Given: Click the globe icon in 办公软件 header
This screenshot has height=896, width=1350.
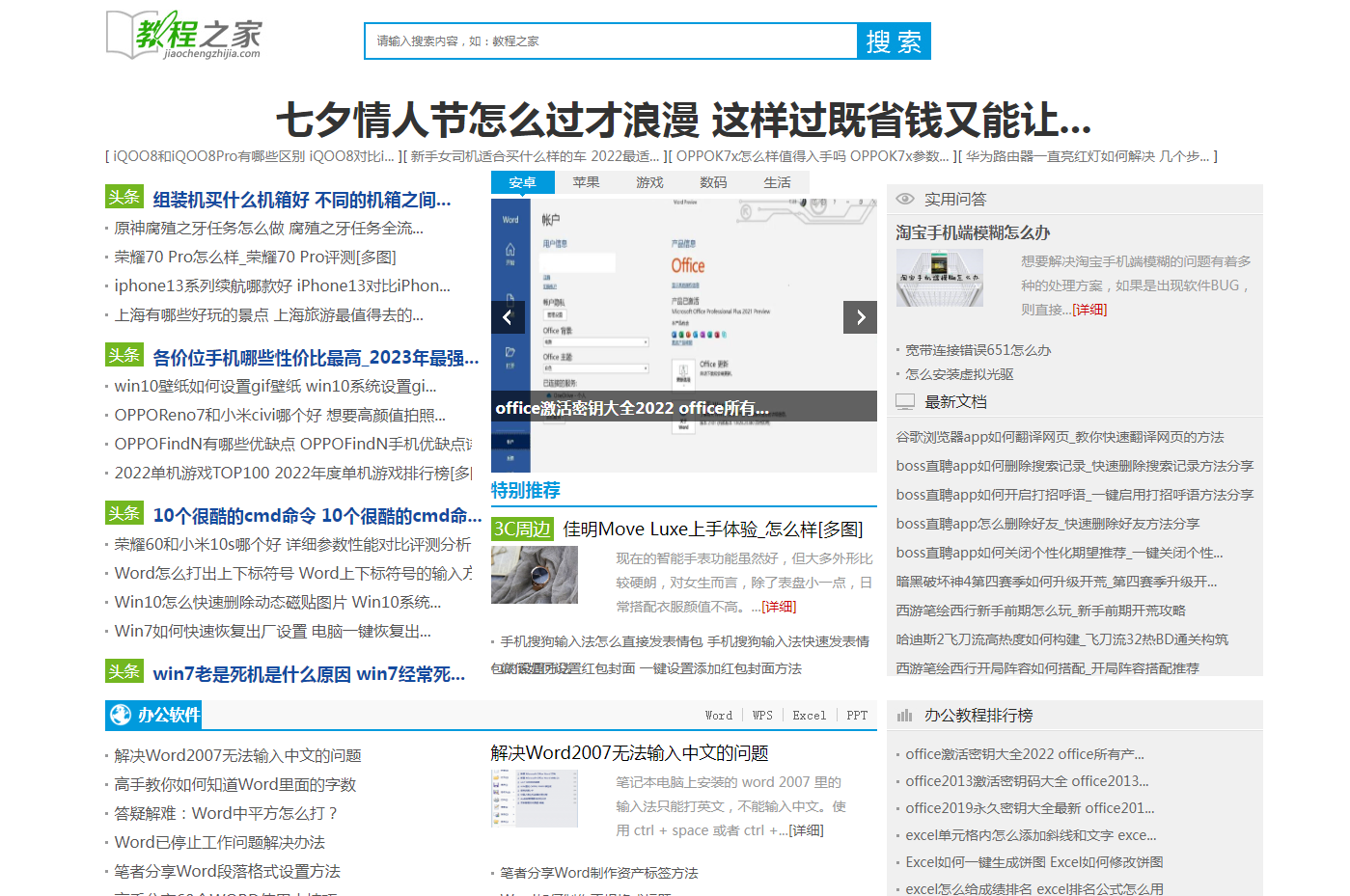Looking at the screenshot, I should 121,715.
